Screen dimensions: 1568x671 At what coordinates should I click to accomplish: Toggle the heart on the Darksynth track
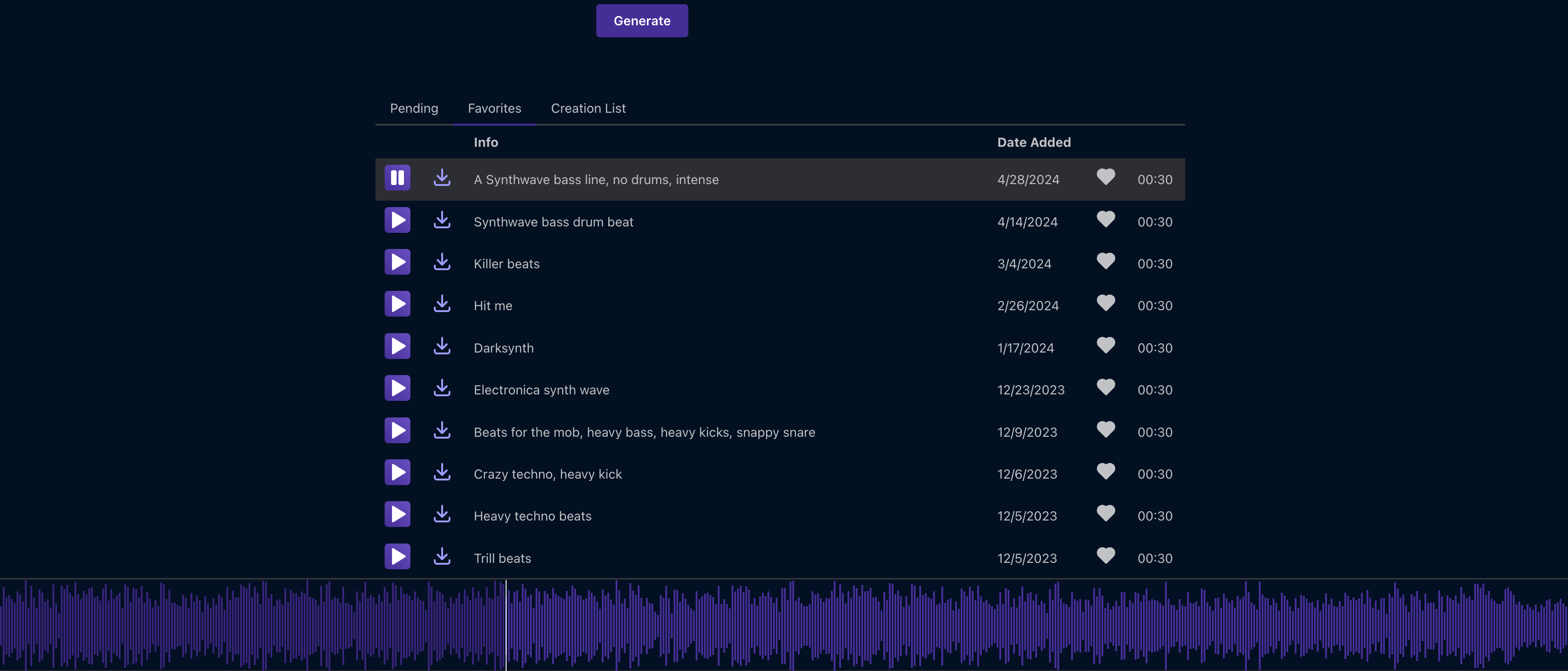[1106, 346]
